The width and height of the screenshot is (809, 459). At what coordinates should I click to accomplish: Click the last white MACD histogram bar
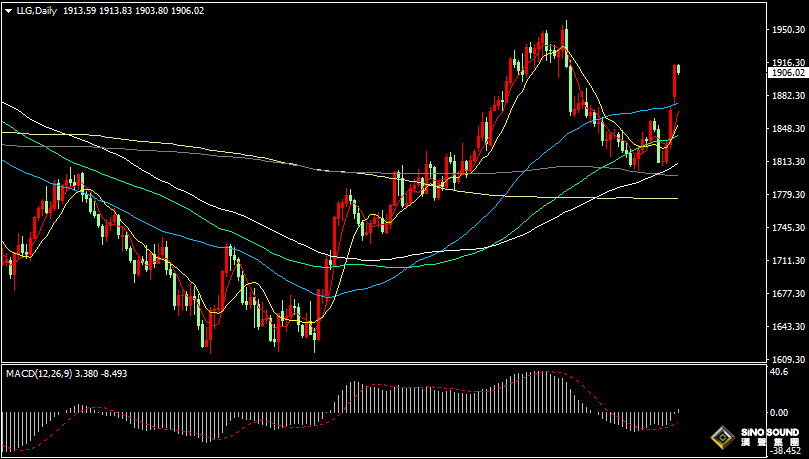678,411
